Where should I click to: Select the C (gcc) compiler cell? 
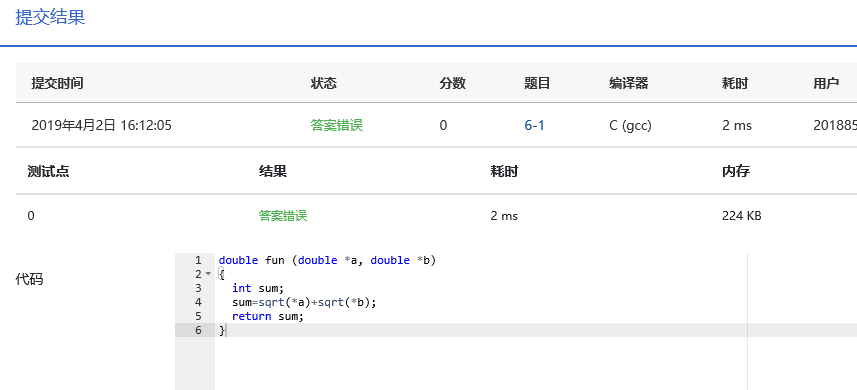coord(630,126)
